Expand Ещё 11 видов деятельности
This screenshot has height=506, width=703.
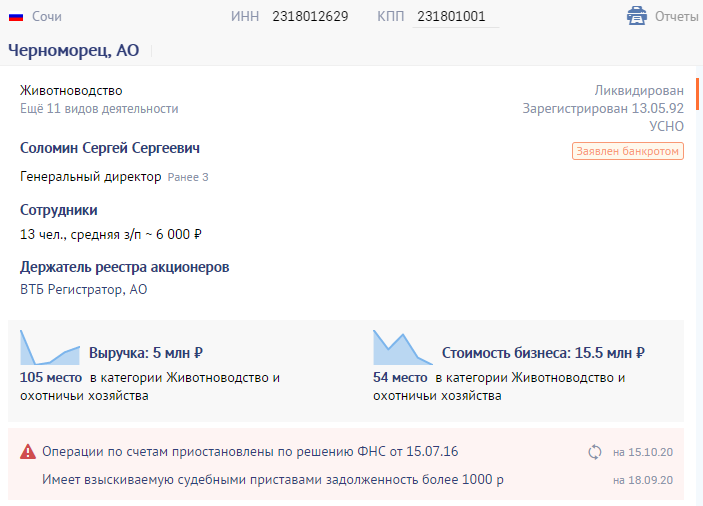(x=99, y=108)
